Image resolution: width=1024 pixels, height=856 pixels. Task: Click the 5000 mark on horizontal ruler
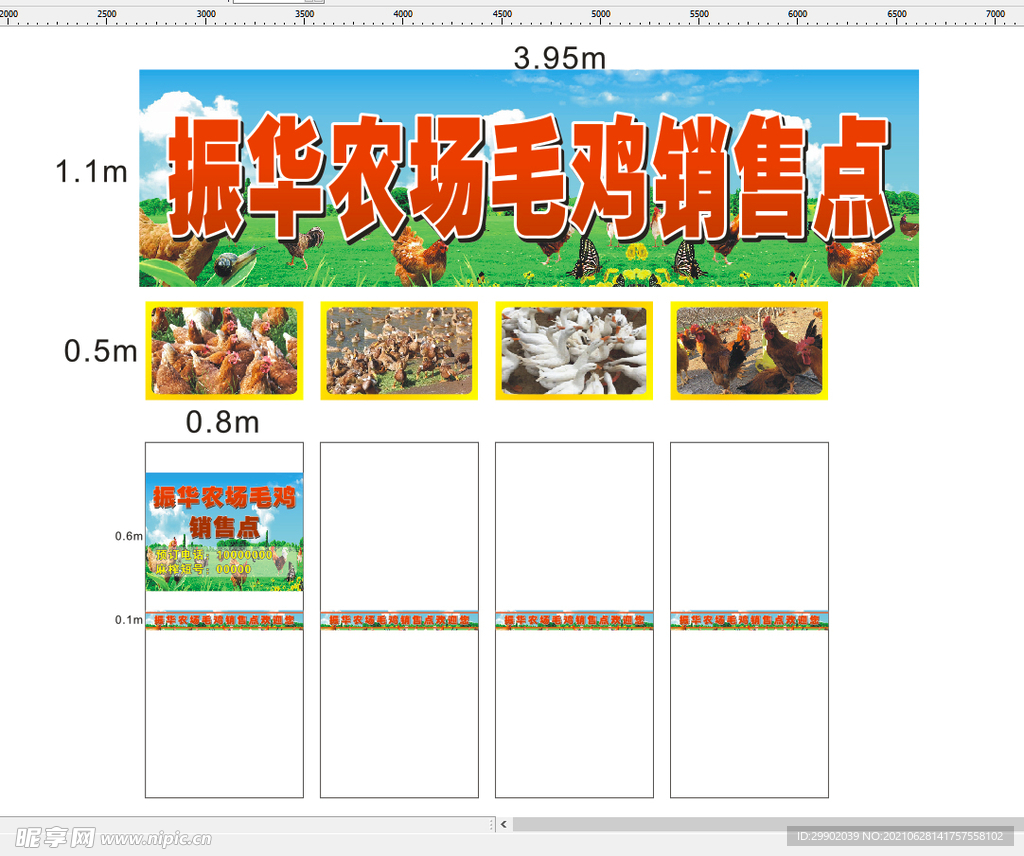coord(601,14)
